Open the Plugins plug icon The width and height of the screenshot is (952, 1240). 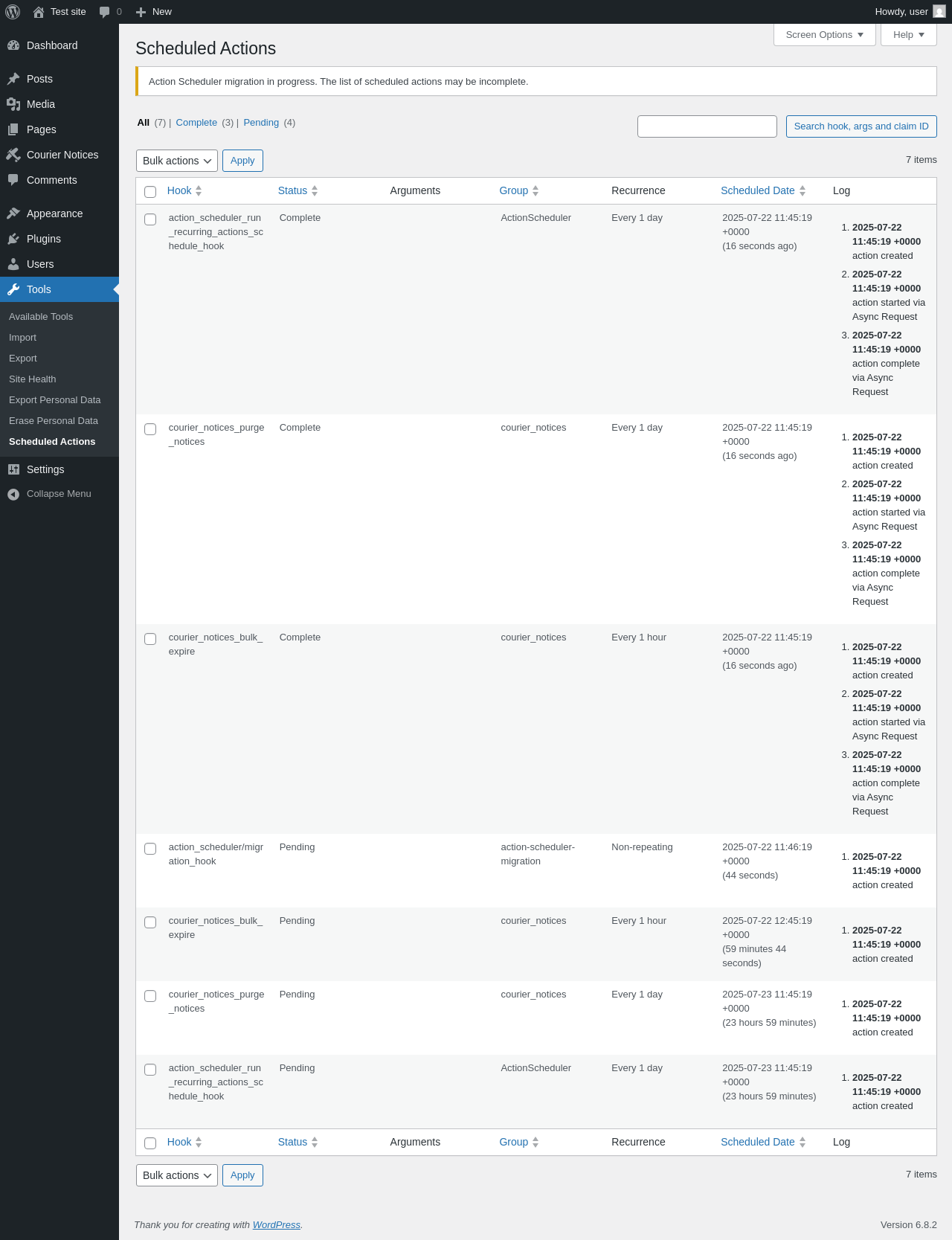13,239
